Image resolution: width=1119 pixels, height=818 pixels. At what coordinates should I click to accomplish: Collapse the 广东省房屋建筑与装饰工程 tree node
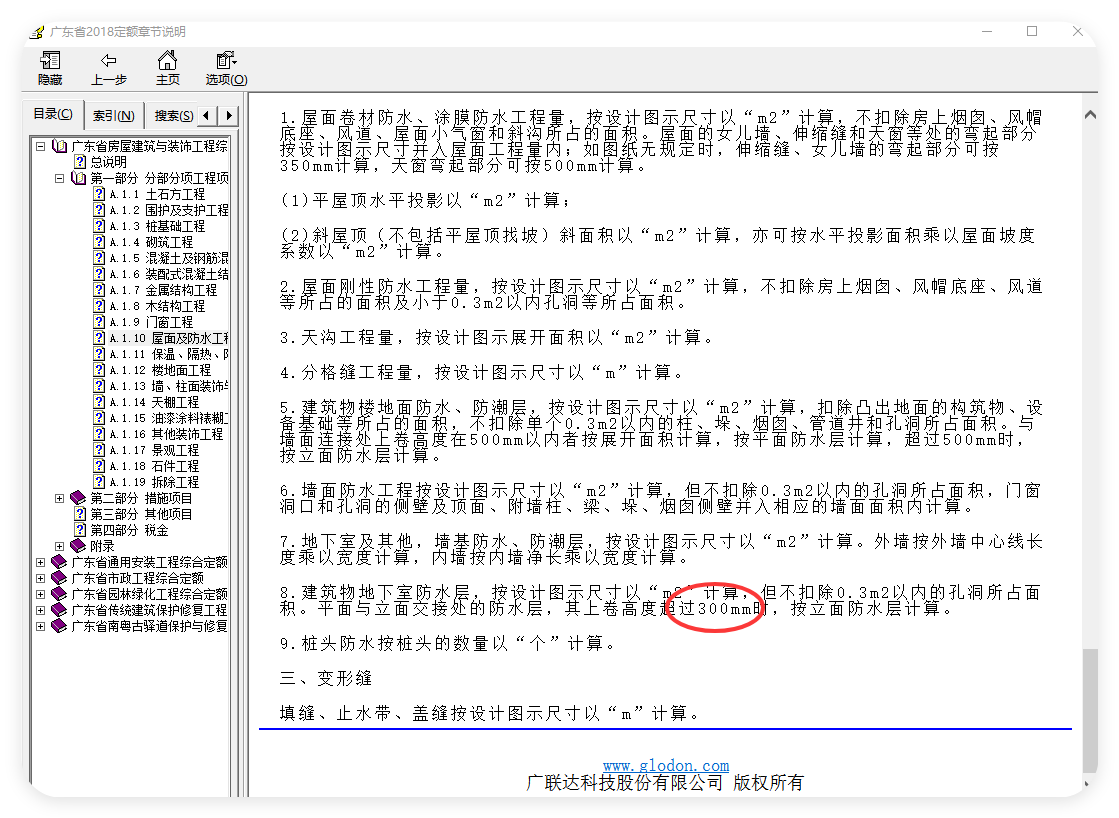click(41, 146)
